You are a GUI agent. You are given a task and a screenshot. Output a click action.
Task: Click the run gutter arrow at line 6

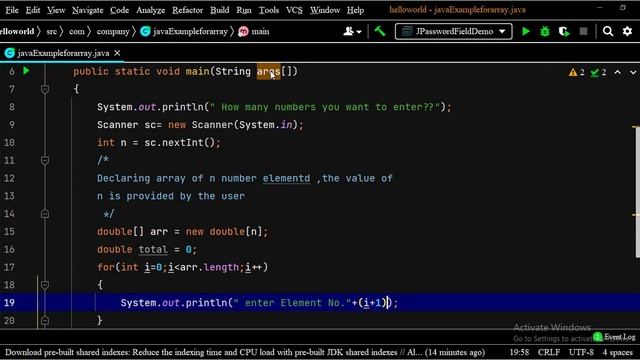tap(27, 71)
